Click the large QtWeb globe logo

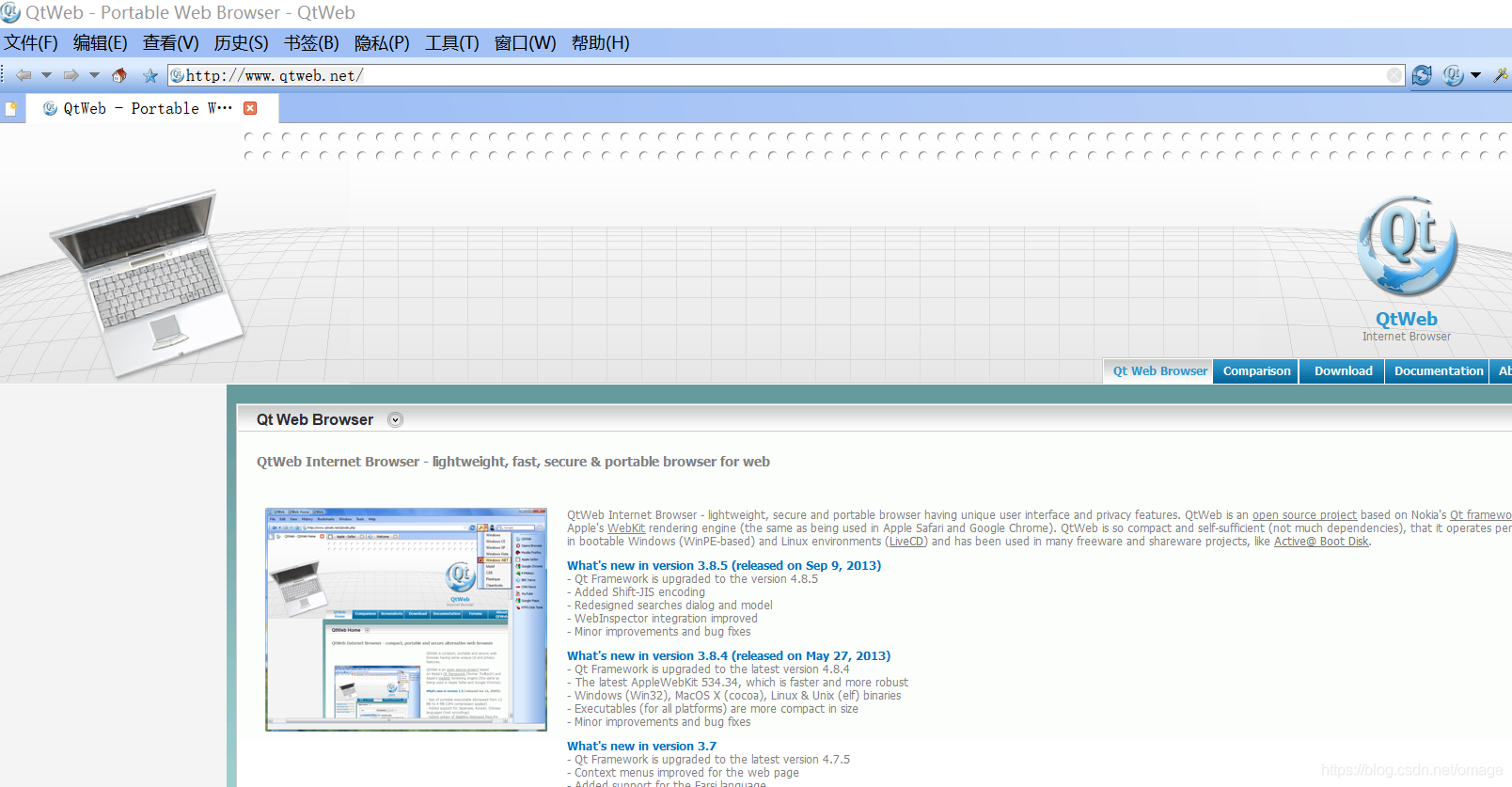click(1408, 246)
